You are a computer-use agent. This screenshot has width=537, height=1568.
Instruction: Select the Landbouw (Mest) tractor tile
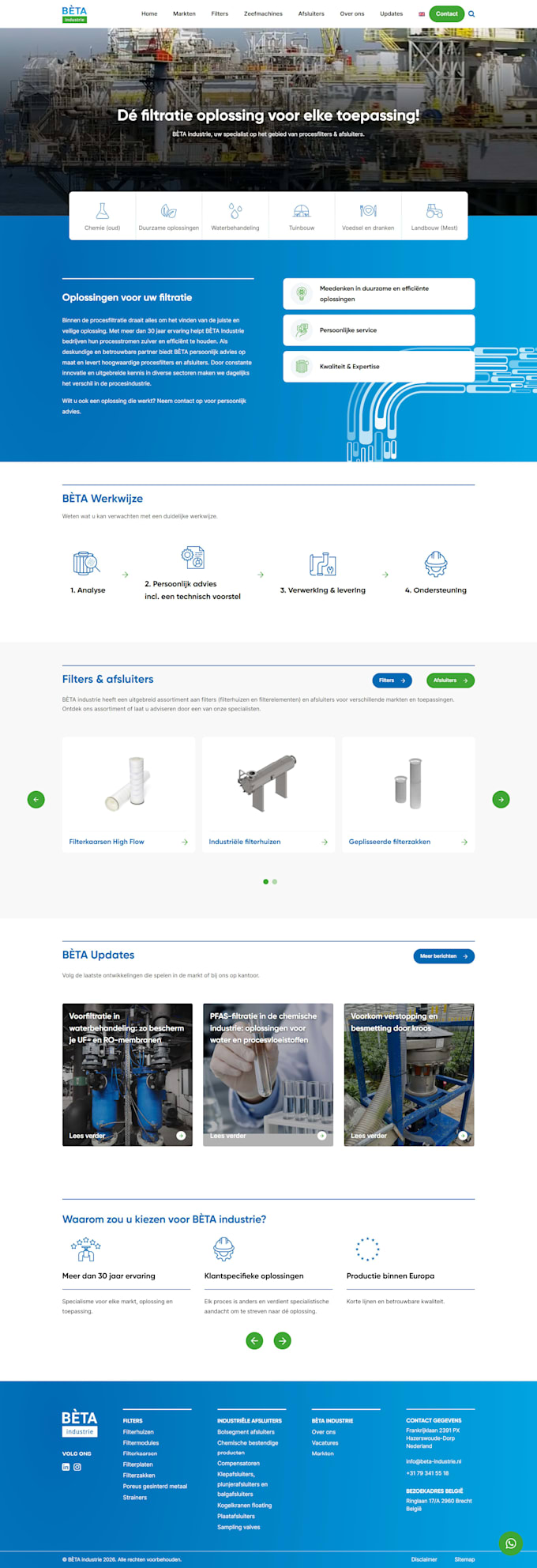[x=434, y=216]
